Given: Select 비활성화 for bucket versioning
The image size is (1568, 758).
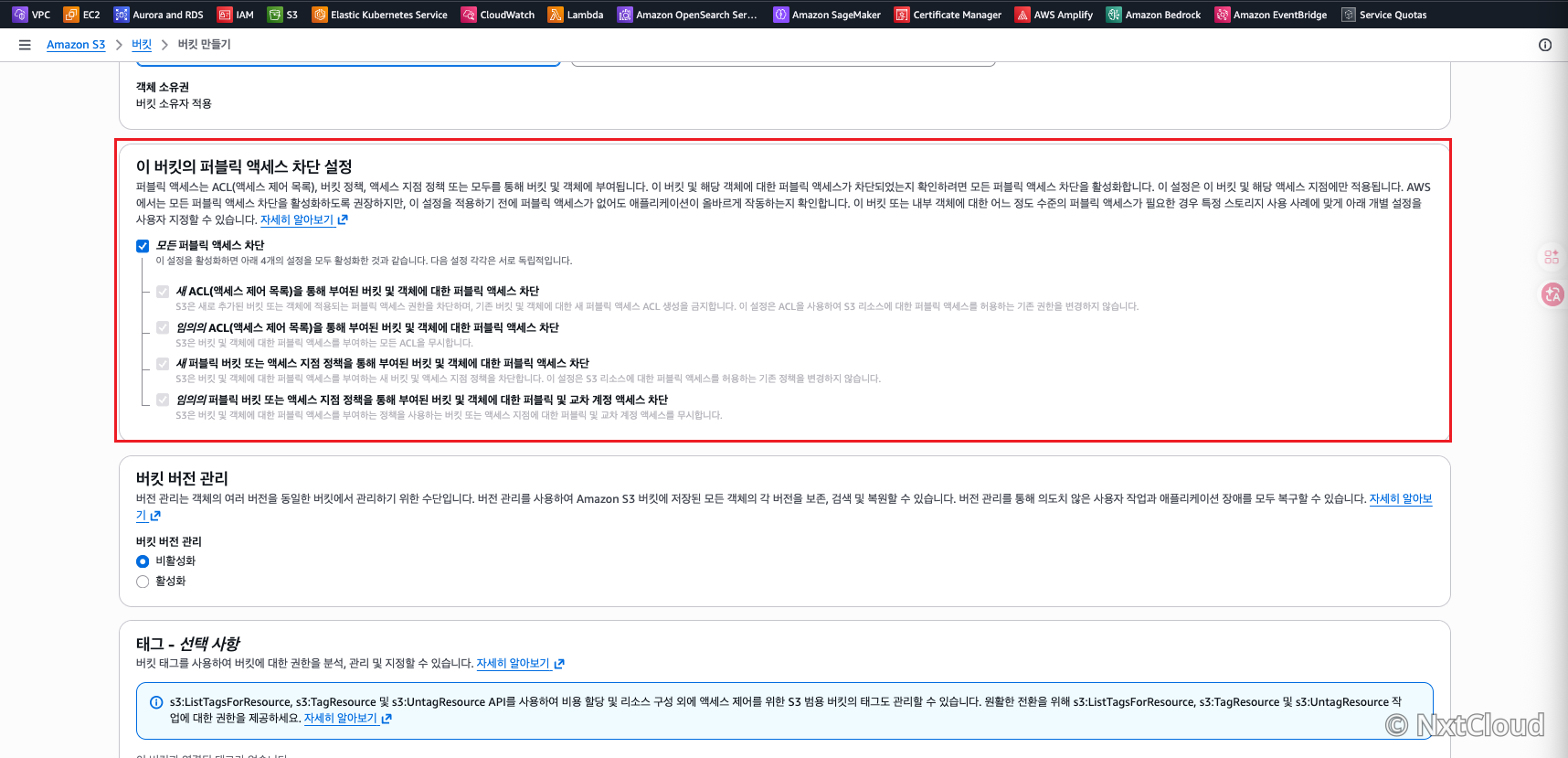Looking at the screenshot, I should click(x=143, y=561).
